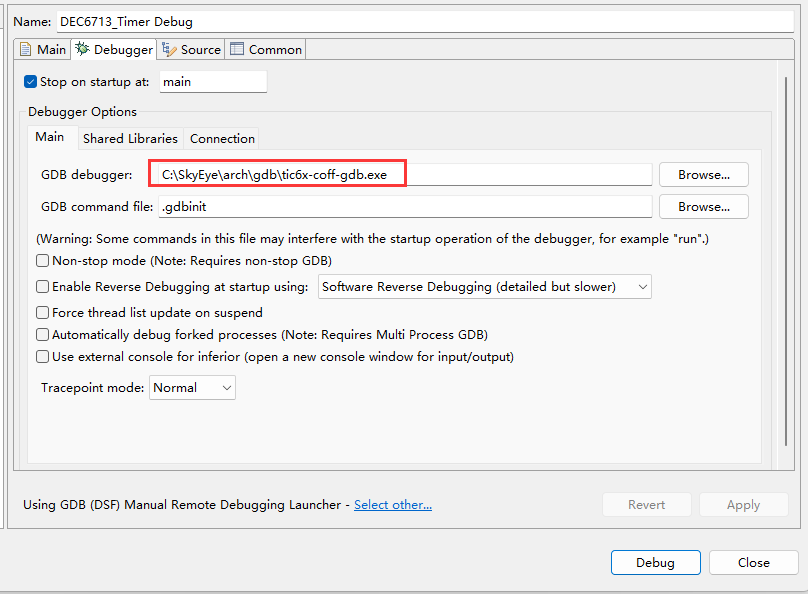Click the Stop on startup function field

(x=213, y=82)
